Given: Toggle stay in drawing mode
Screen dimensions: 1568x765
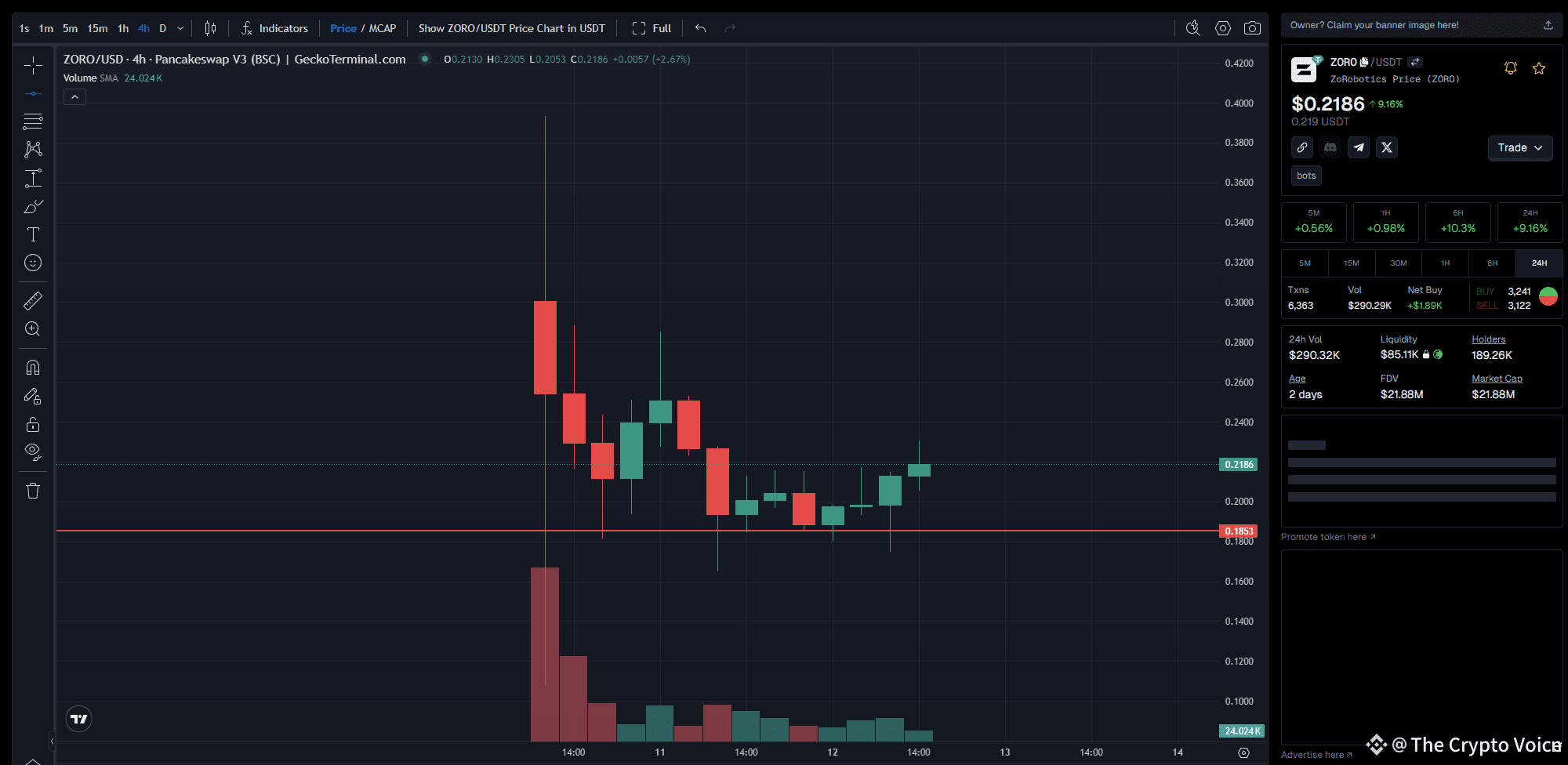Looking at the screenshot, I should 33,396.
